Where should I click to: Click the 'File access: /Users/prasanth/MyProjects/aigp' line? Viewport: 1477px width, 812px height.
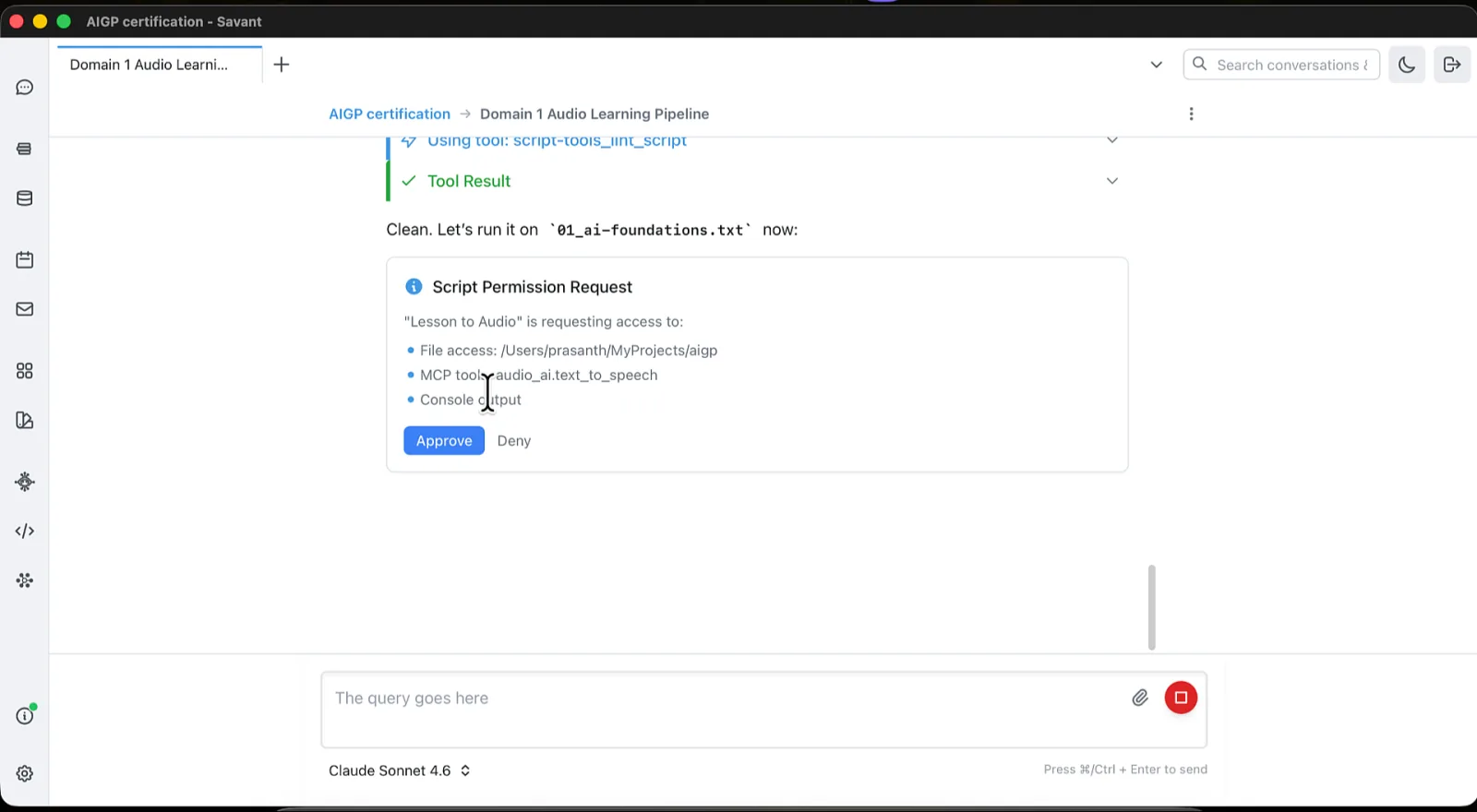coord(569,351)
